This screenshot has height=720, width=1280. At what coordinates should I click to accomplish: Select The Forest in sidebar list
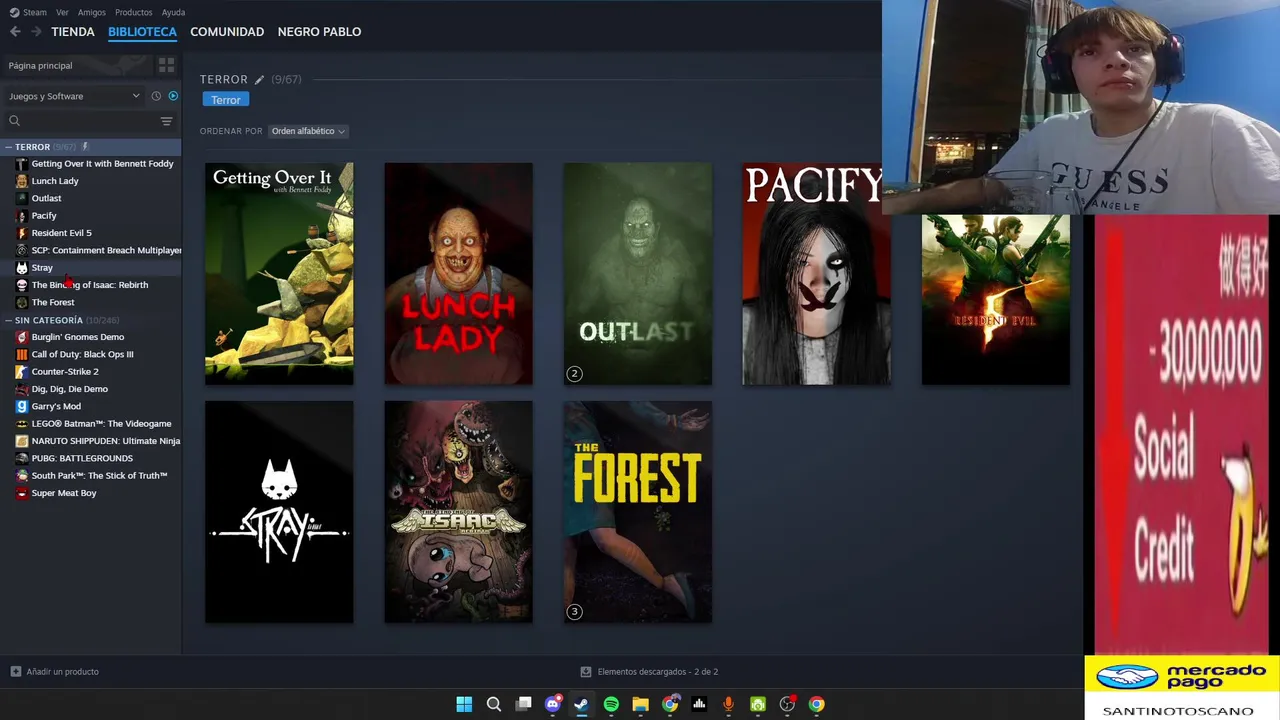[x=91, y=302]
